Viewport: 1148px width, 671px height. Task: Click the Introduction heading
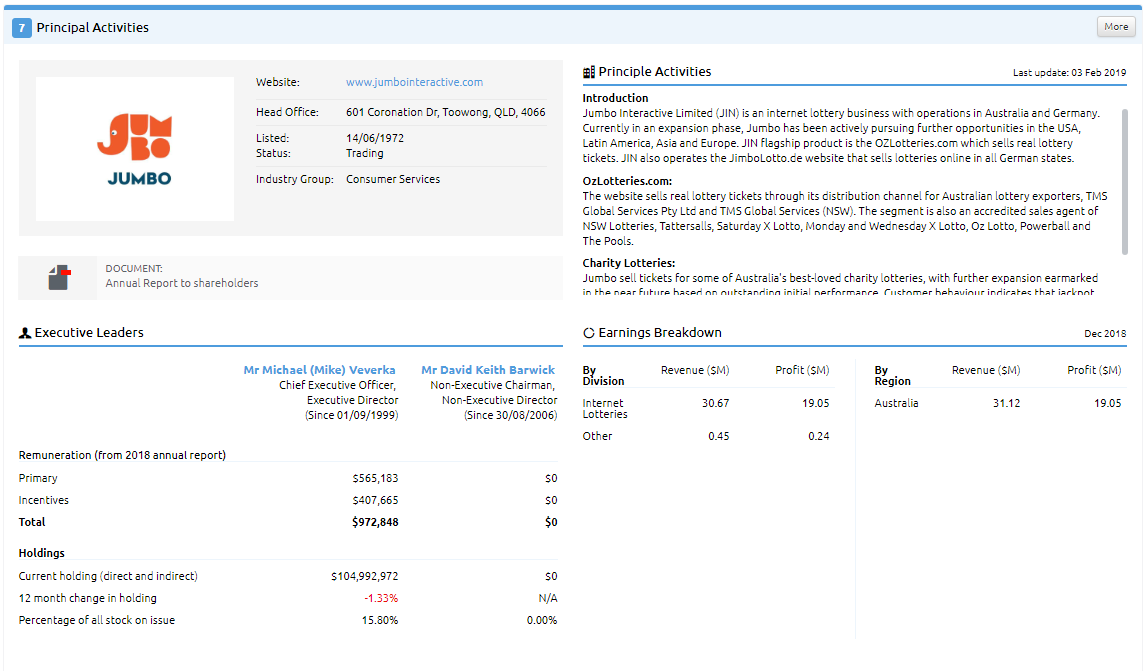click(x=615, y=98)
